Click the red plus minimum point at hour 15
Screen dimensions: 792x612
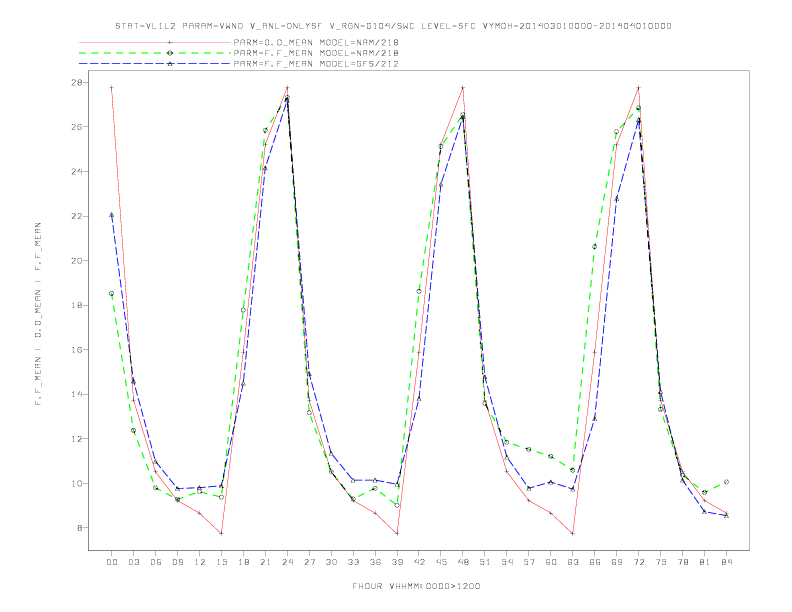[221, 533]
